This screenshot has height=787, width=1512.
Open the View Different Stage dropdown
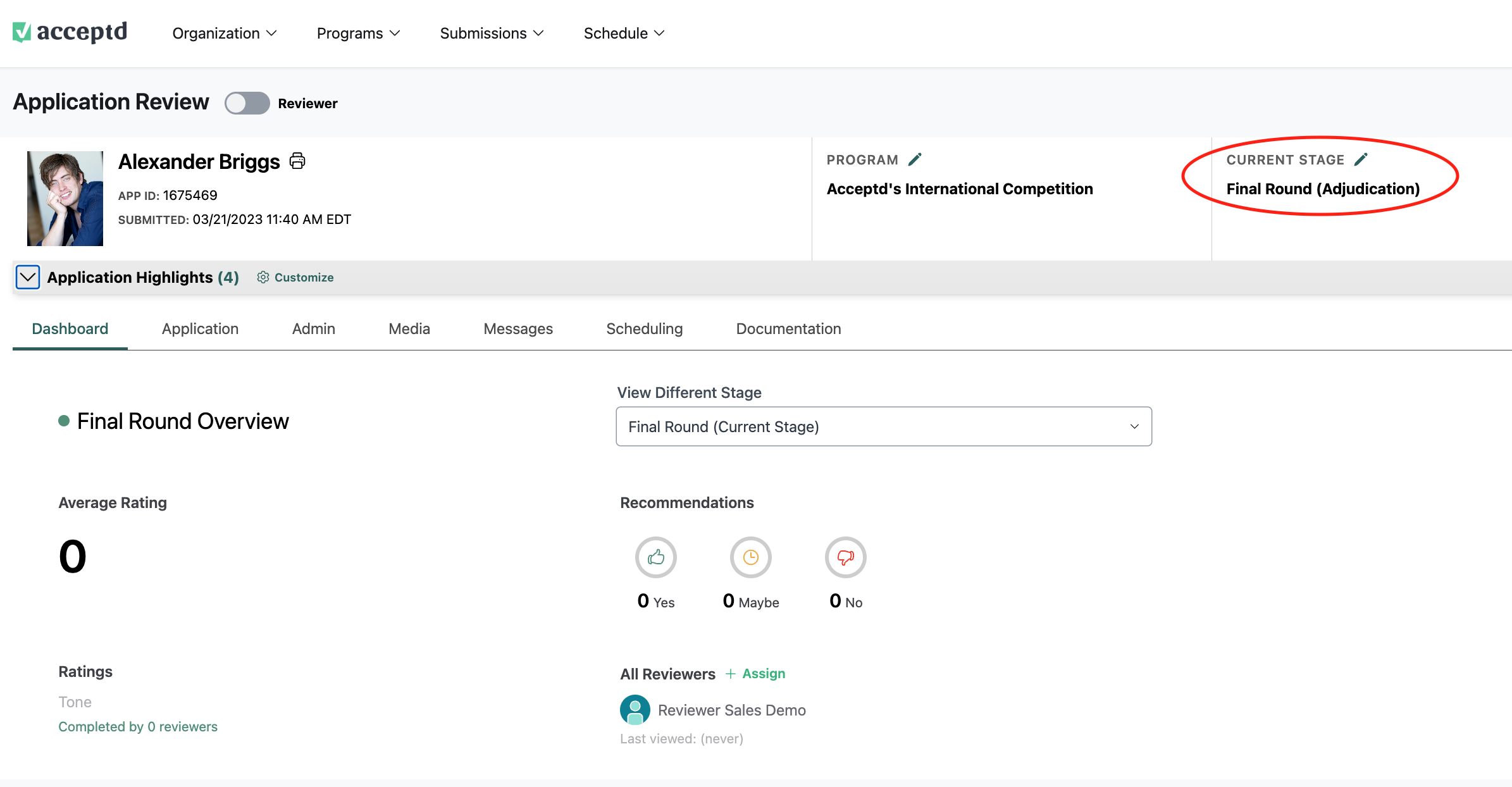point(884,426)
